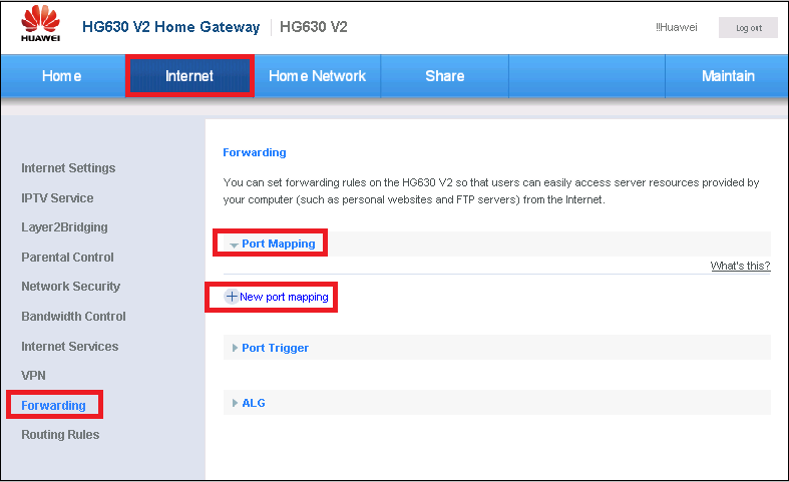Collapse the Port Mapping section arrow

233,244
